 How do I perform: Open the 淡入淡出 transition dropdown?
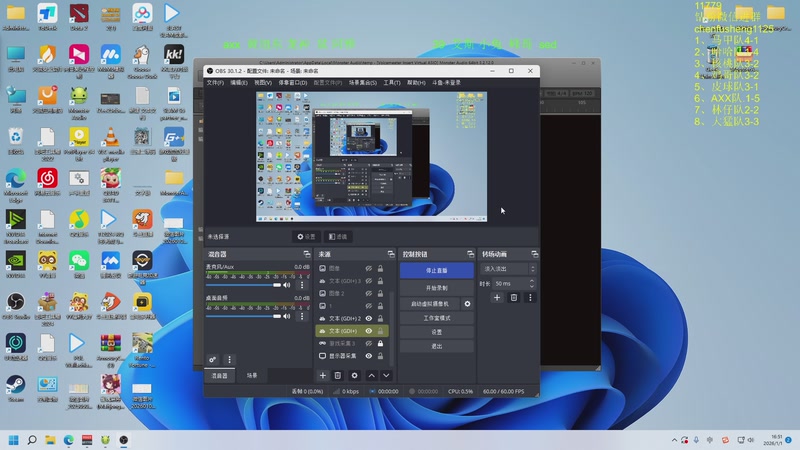pyautogui.click(x=508, y=269)
